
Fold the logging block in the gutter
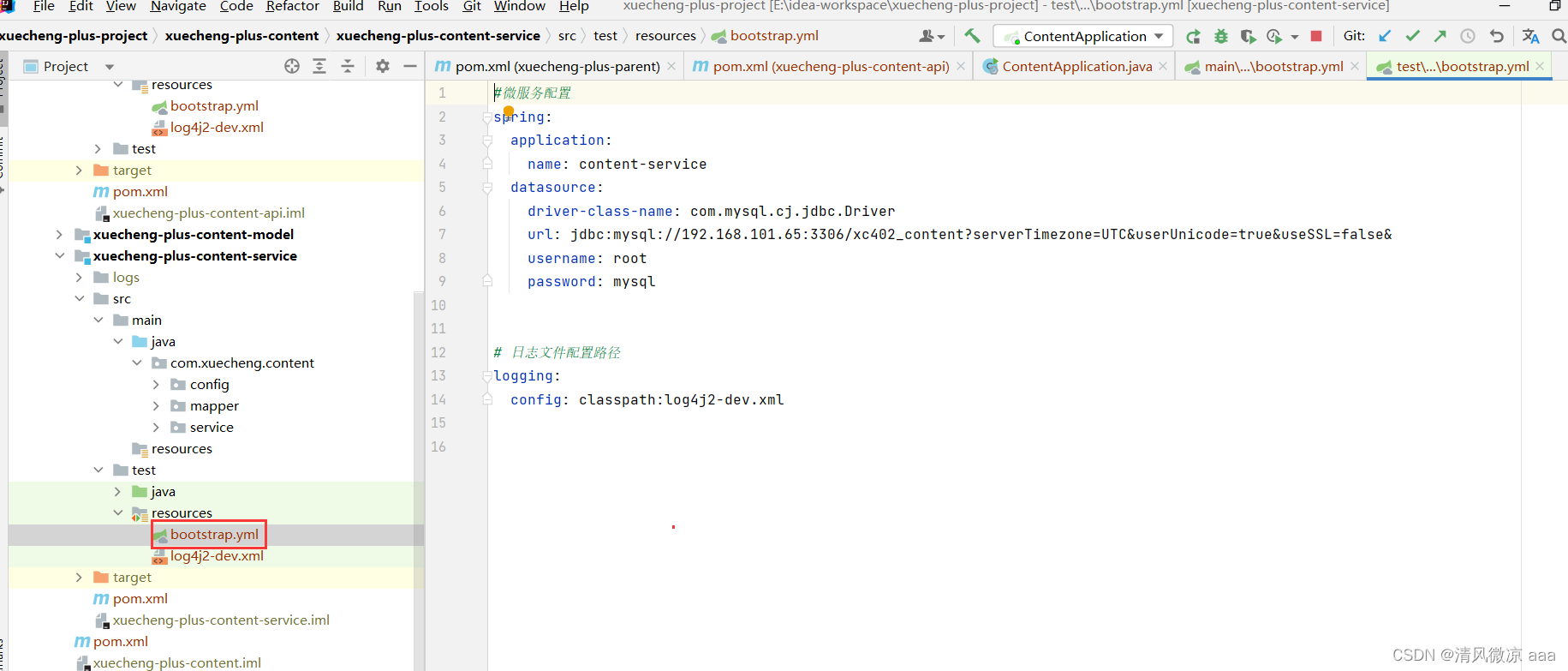(x=487, y=376)
